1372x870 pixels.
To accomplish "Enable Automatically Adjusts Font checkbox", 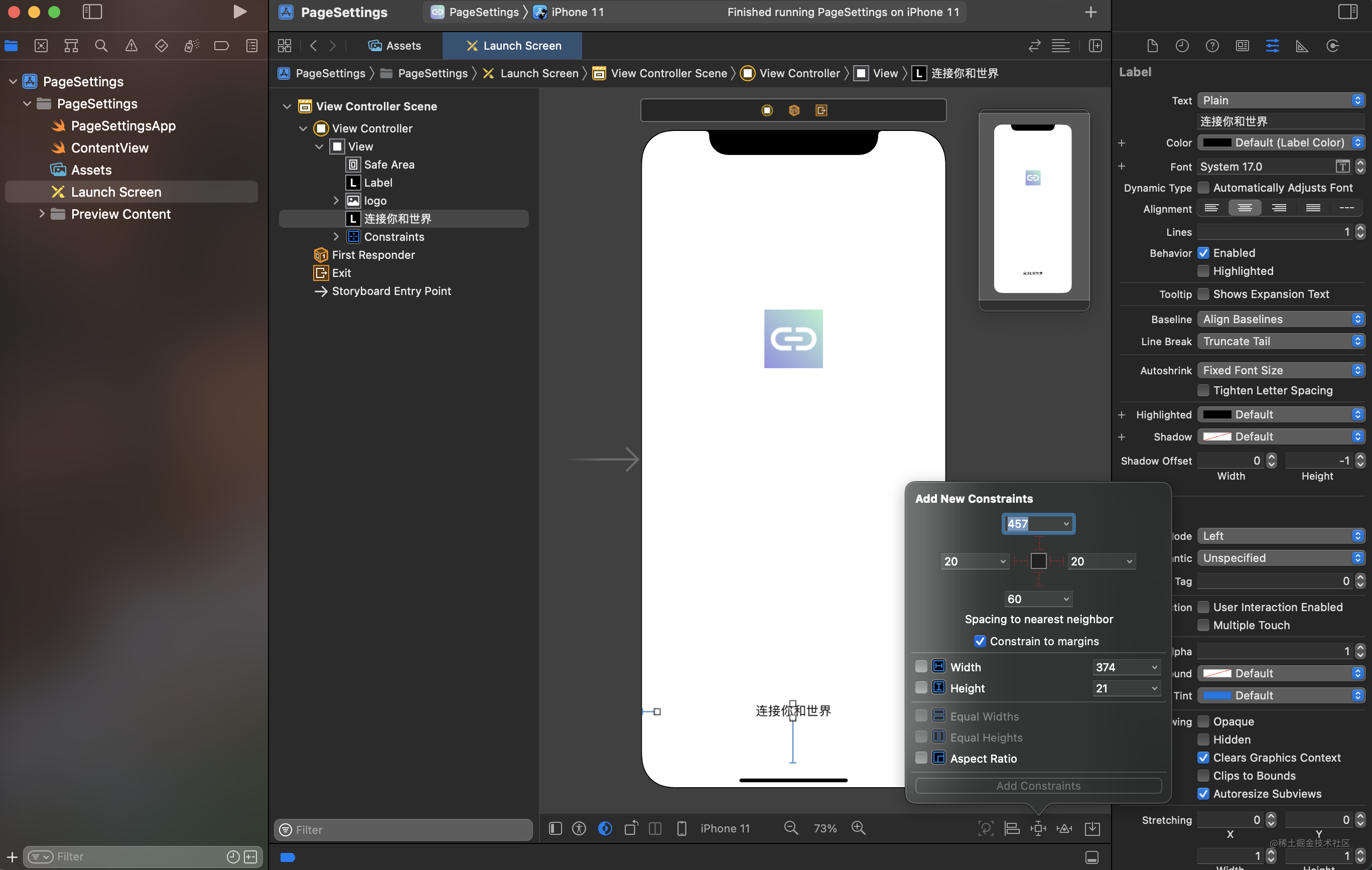I will click(1203, 188).
